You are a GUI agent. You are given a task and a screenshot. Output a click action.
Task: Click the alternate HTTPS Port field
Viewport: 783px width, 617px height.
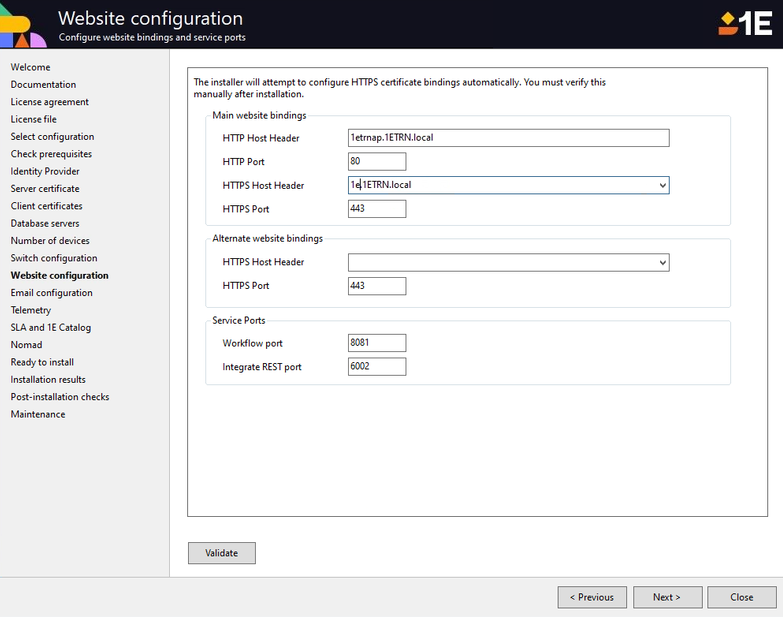[377, 286]
